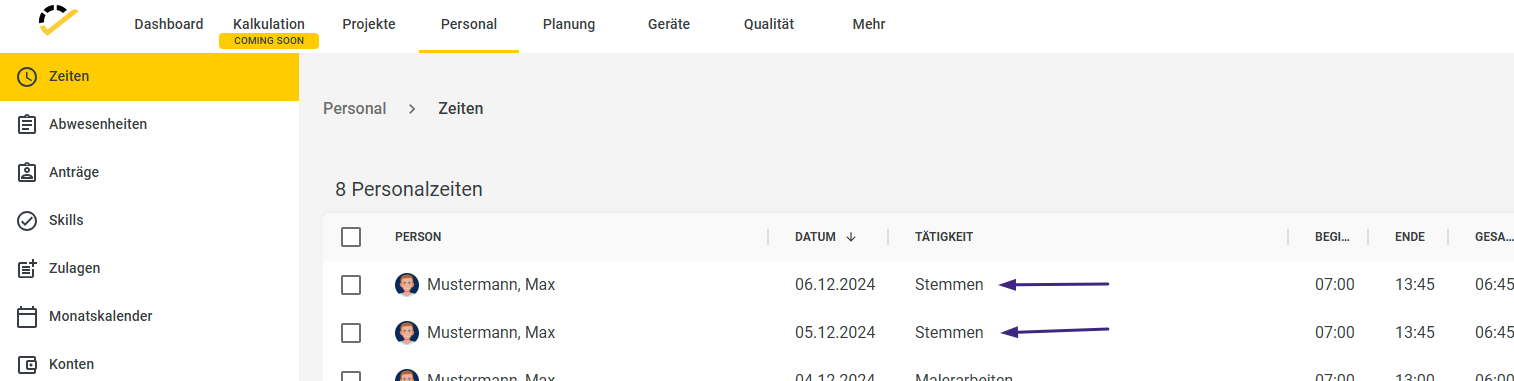Go to Personal in the breadcrumb
Image resolution: width=1514 pixels, height=381 pixels.
click(x=354, y=108)
